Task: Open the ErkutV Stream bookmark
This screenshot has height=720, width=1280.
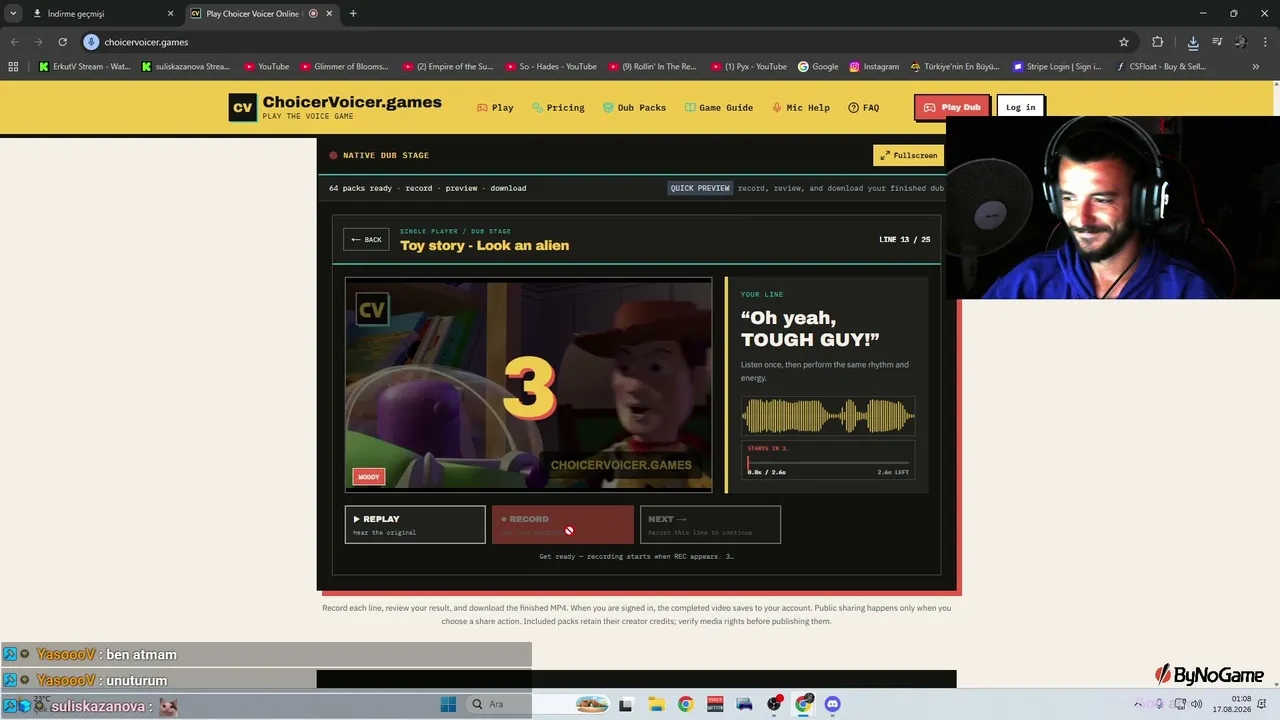Action: [x=85, y=67]
